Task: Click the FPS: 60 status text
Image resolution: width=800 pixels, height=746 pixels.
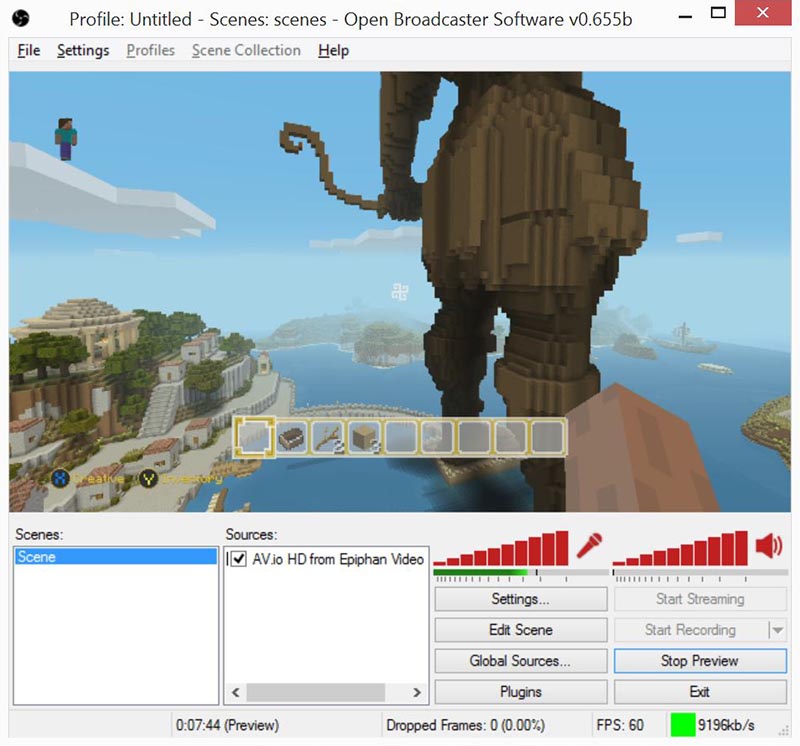Action: [620, 725]
